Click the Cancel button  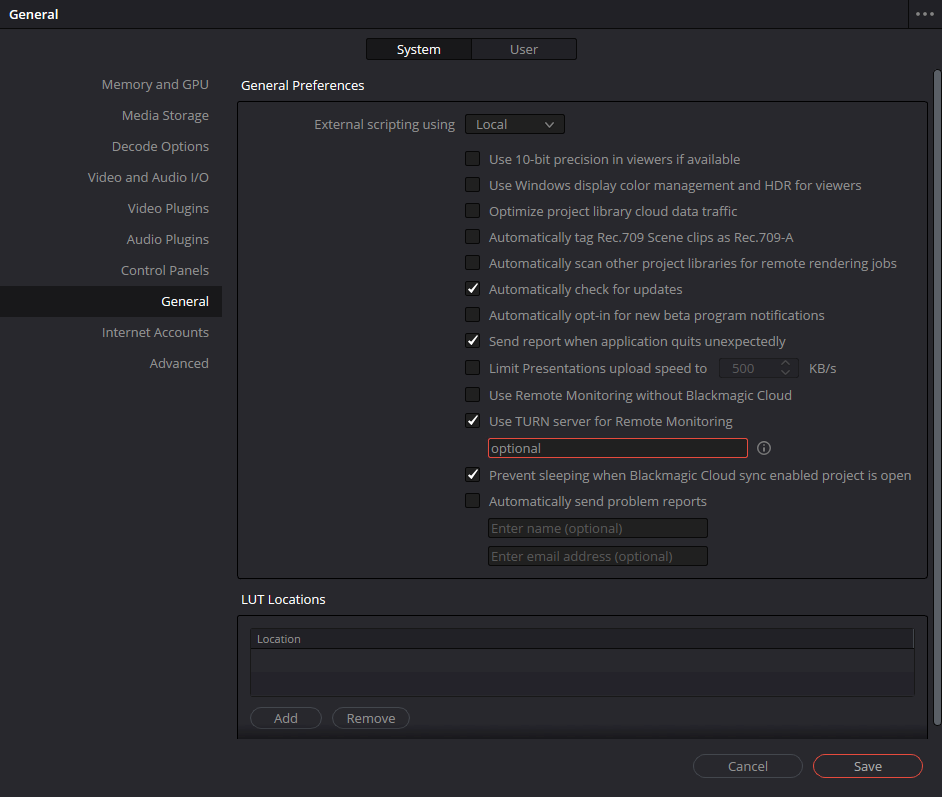click(748, 766)
